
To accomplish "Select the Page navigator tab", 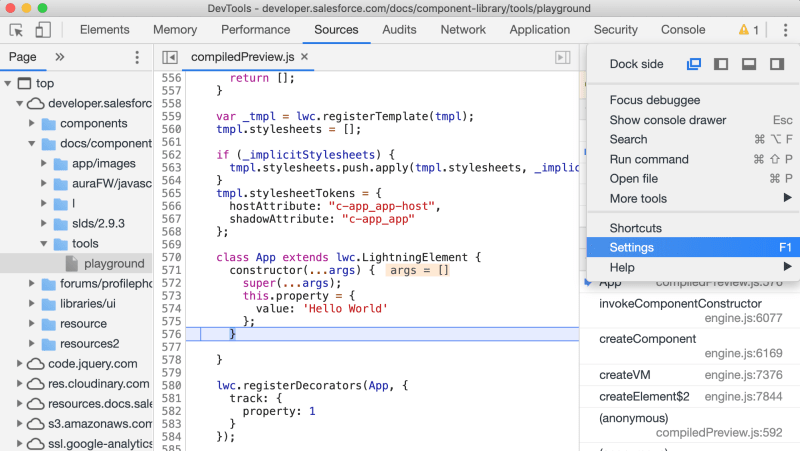I will pos(22,57).
